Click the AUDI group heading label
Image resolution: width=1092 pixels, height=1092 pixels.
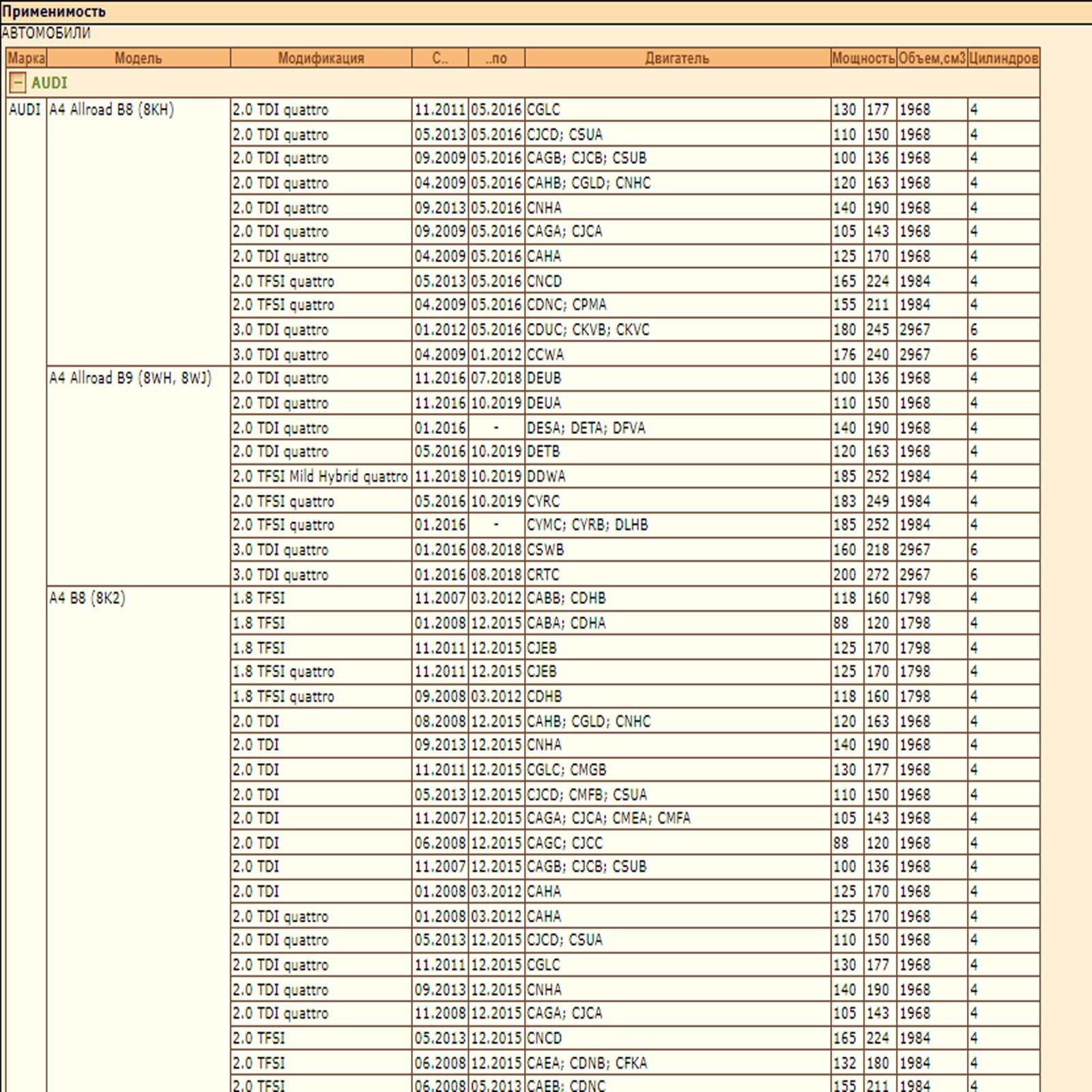49,83
